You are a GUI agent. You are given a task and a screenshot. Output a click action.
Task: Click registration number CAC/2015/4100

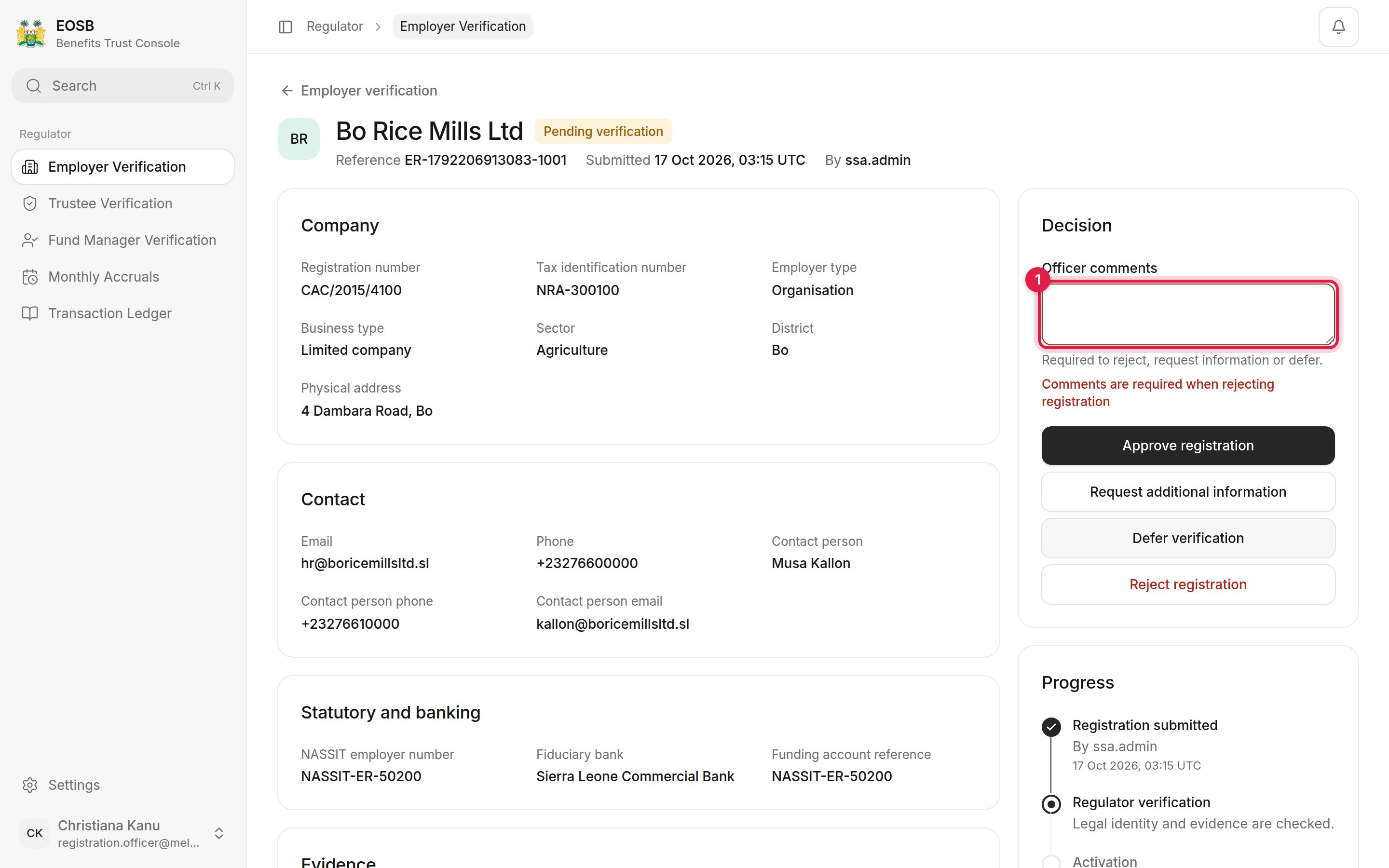coord(351,290)
